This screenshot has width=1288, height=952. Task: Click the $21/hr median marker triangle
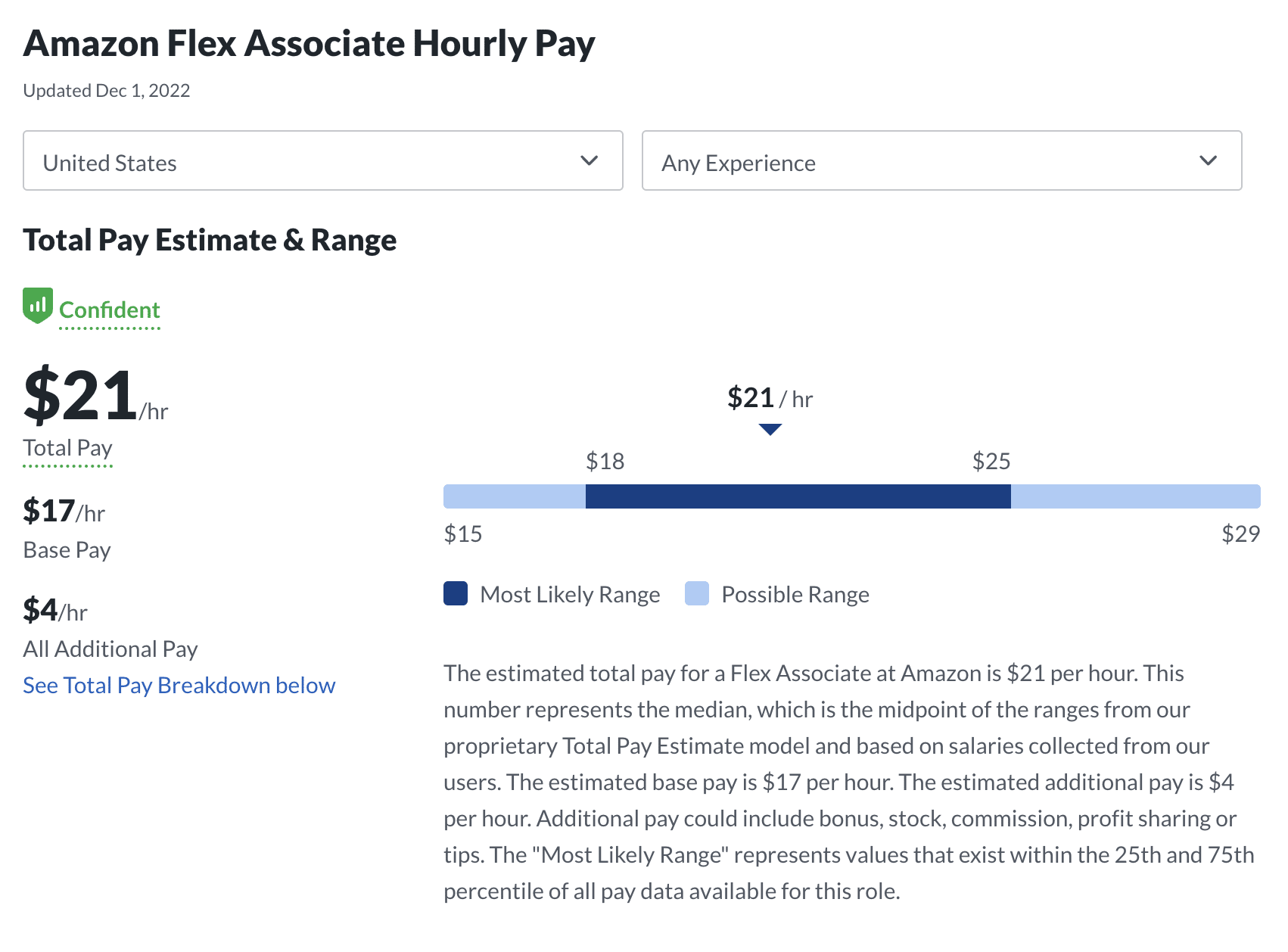click(770, 429)
